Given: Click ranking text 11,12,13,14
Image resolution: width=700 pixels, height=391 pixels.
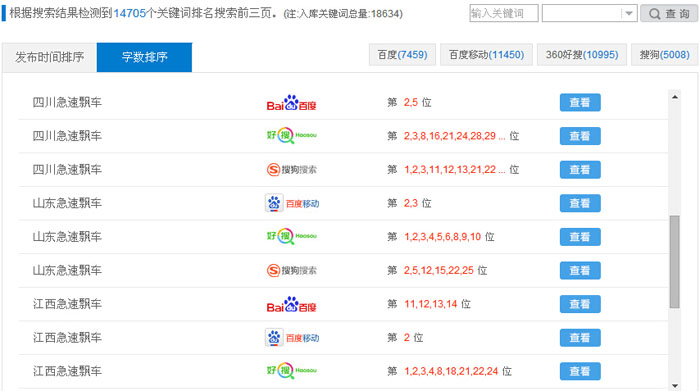Looking at the screenshot, I should tap(430, 304).
